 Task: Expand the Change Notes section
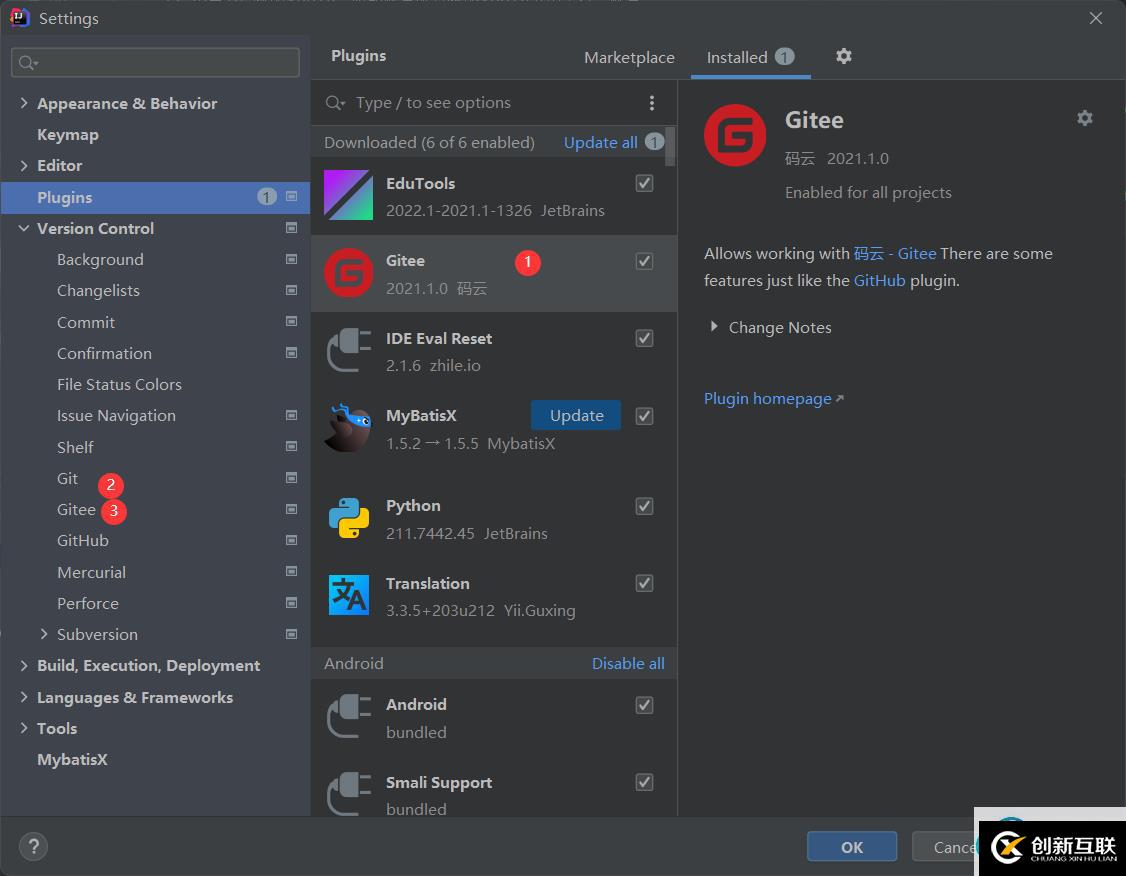click(714, 327)
